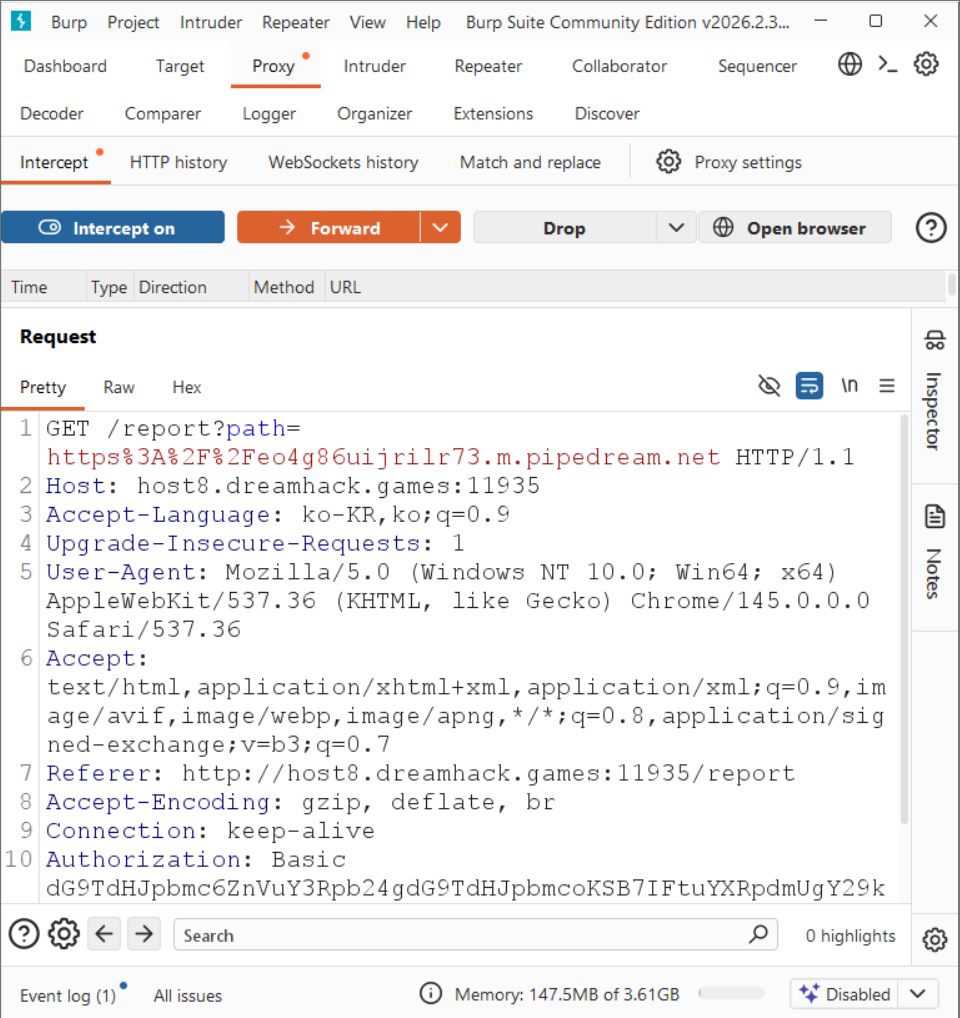Switch to the Sequencer tab
Image resolution: width=960 pixels, height=1018 pixels.
click(x=757, y=66)
